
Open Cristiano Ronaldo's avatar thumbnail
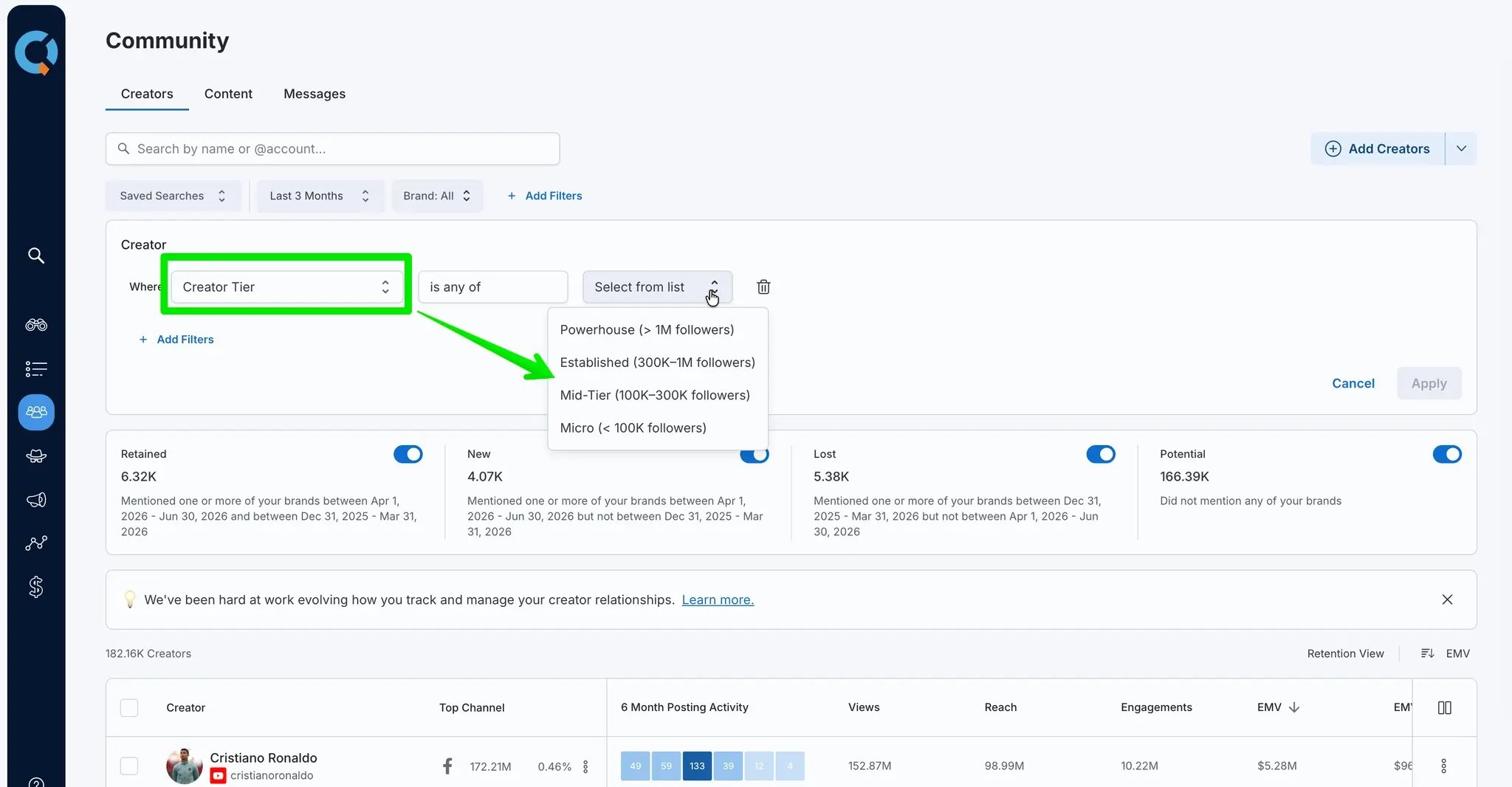pos(185,766)
